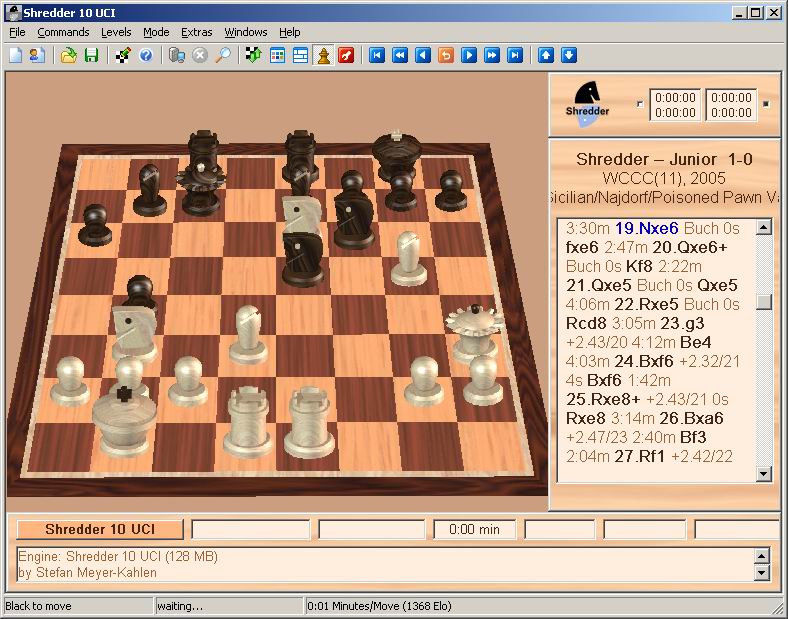Jump to the end of the game
Image resolution: width=788 pixels, height=619 pixels.
pos(514,55)
